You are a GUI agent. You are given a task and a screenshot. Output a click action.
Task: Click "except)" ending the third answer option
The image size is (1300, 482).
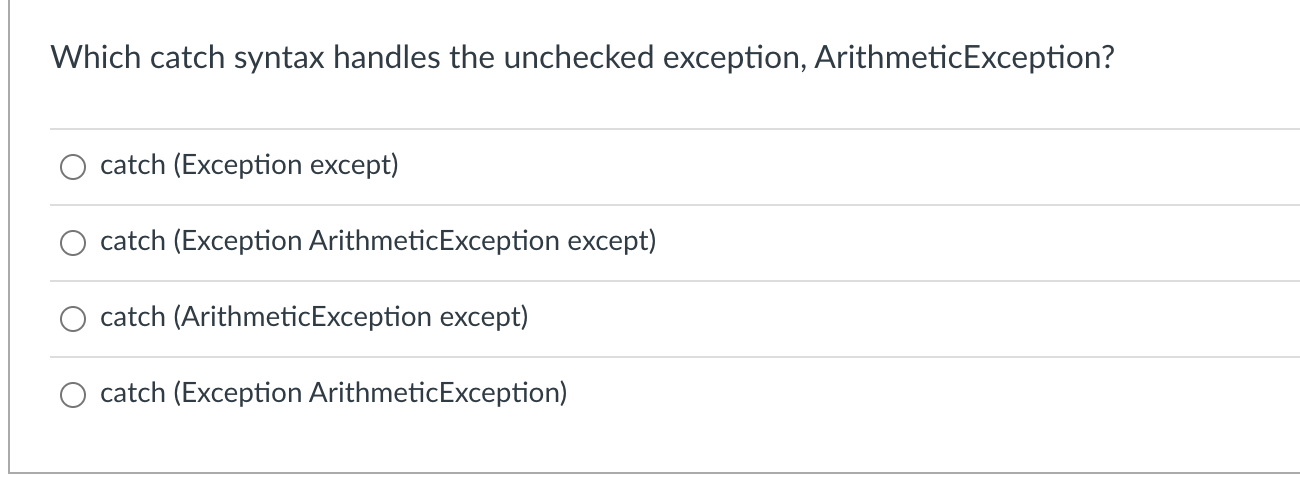click(484, 318)
